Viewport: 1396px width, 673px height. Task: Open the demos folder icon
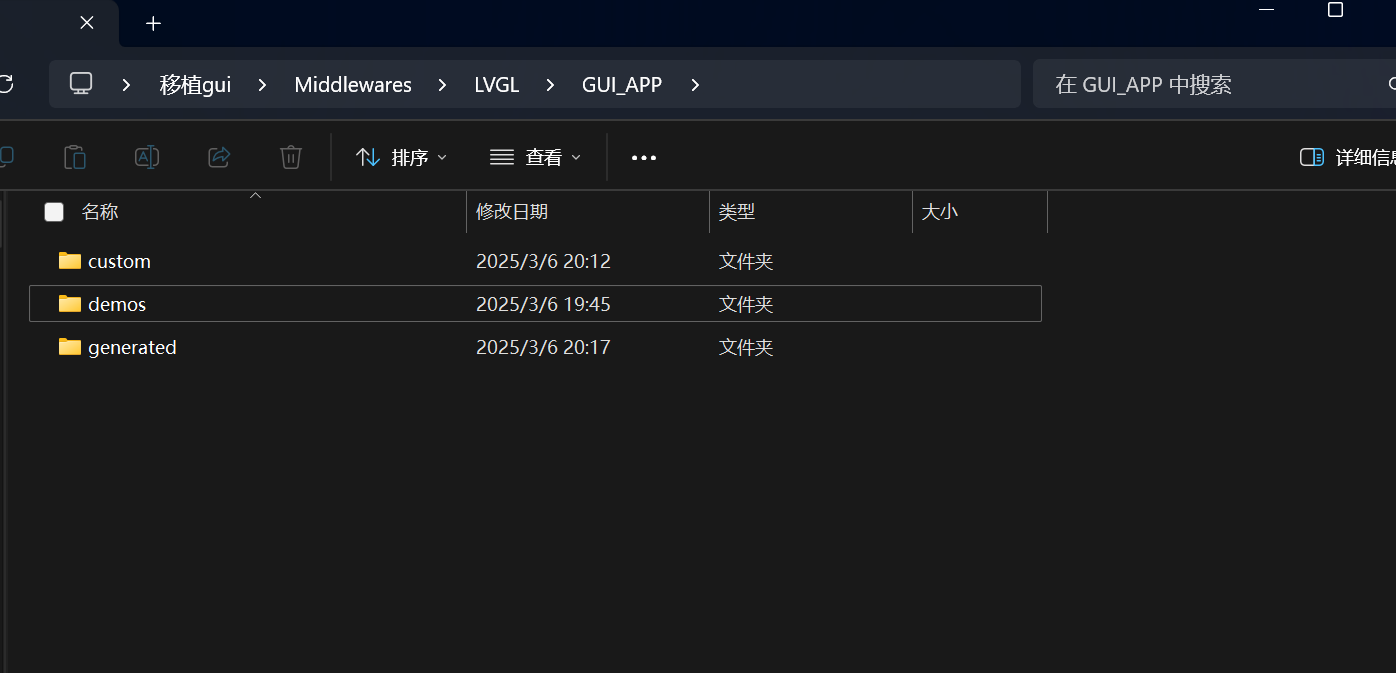tap(68, 304)
